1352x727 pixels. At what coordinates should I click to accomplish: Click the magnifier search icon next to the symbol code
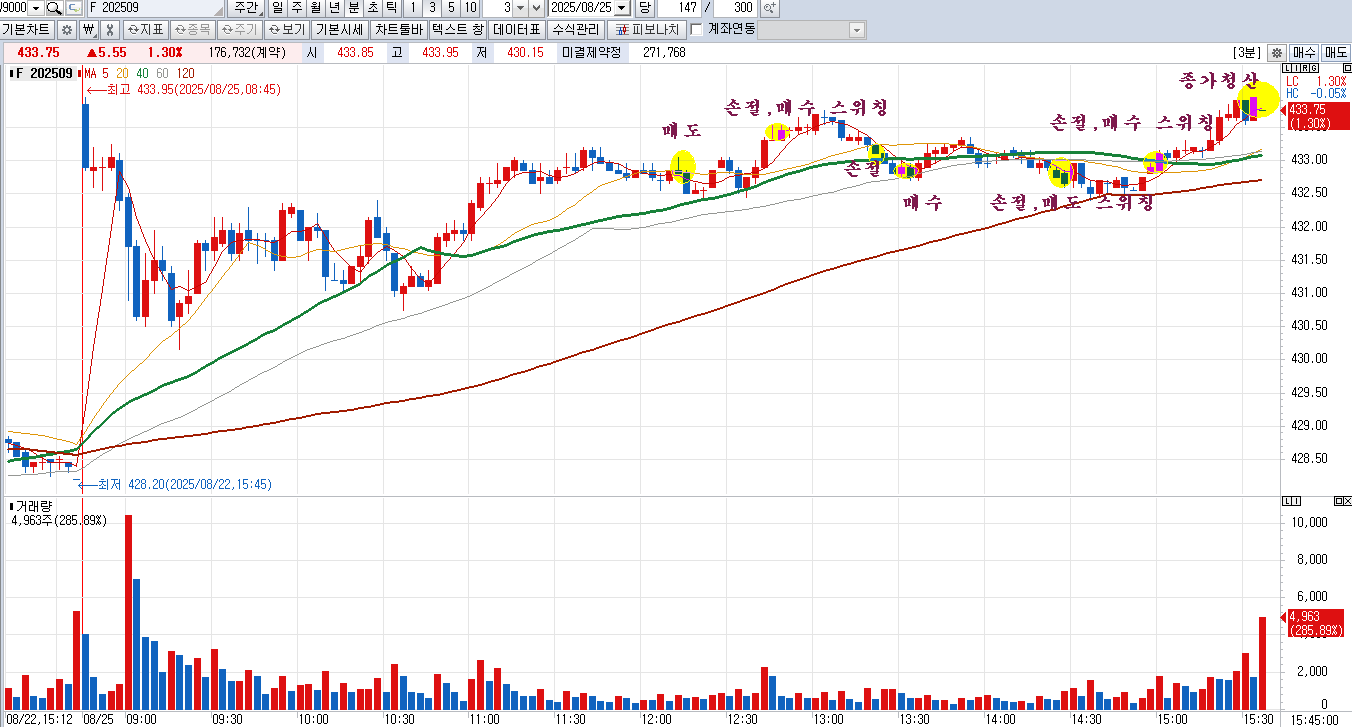point(53,8)
